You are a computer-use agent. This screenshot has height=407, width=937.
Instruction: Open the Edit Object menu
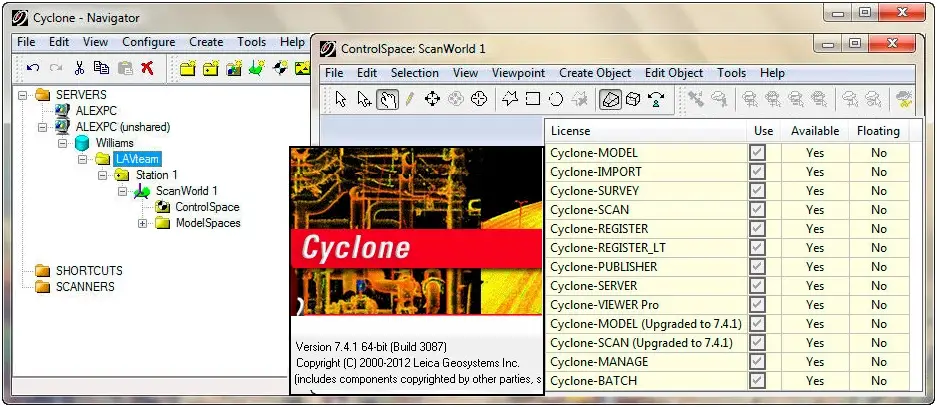click(674, 73)
